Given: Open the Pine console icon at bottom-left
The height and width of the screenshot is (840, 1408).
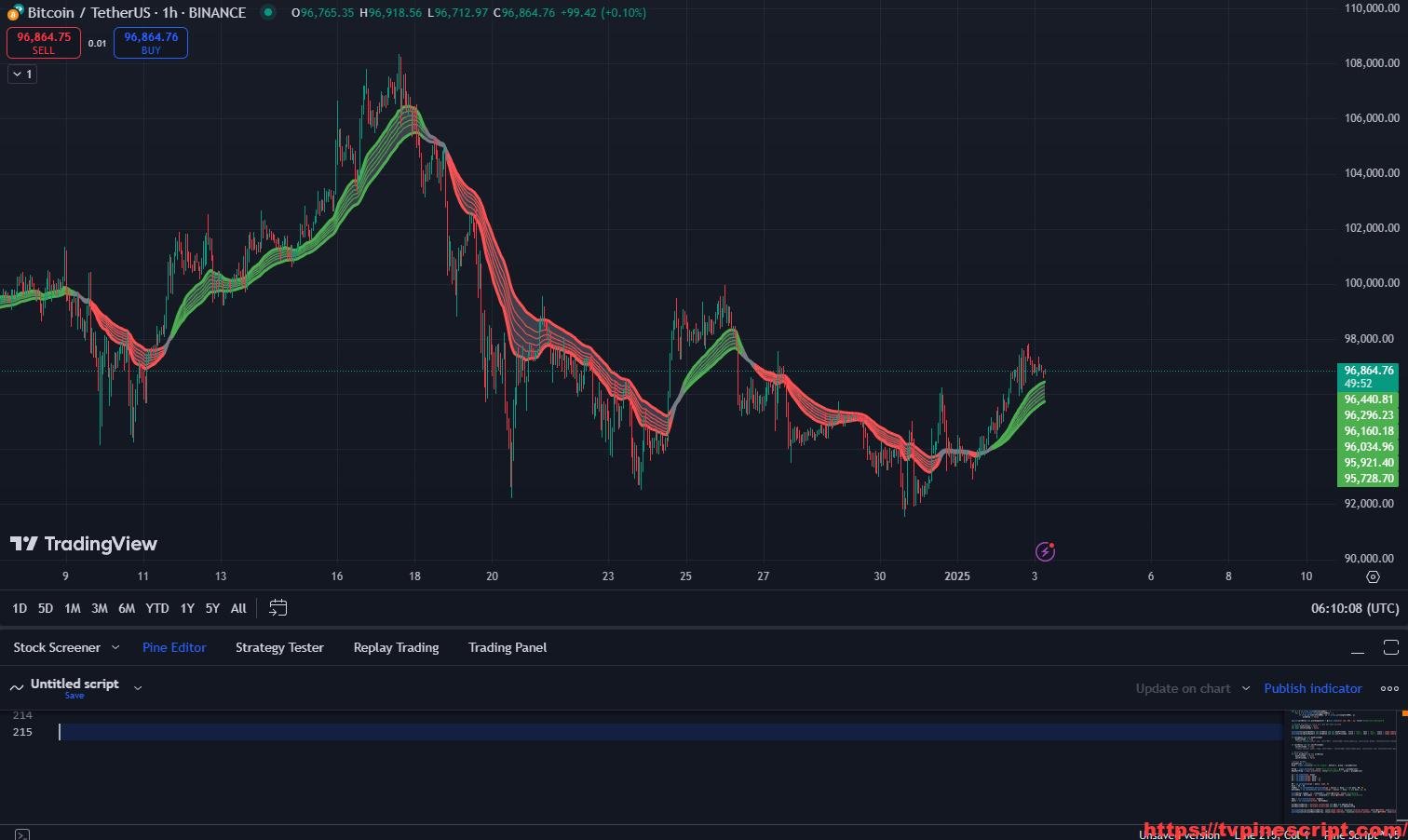Looking at the screenshot, I should coord(21,834).
